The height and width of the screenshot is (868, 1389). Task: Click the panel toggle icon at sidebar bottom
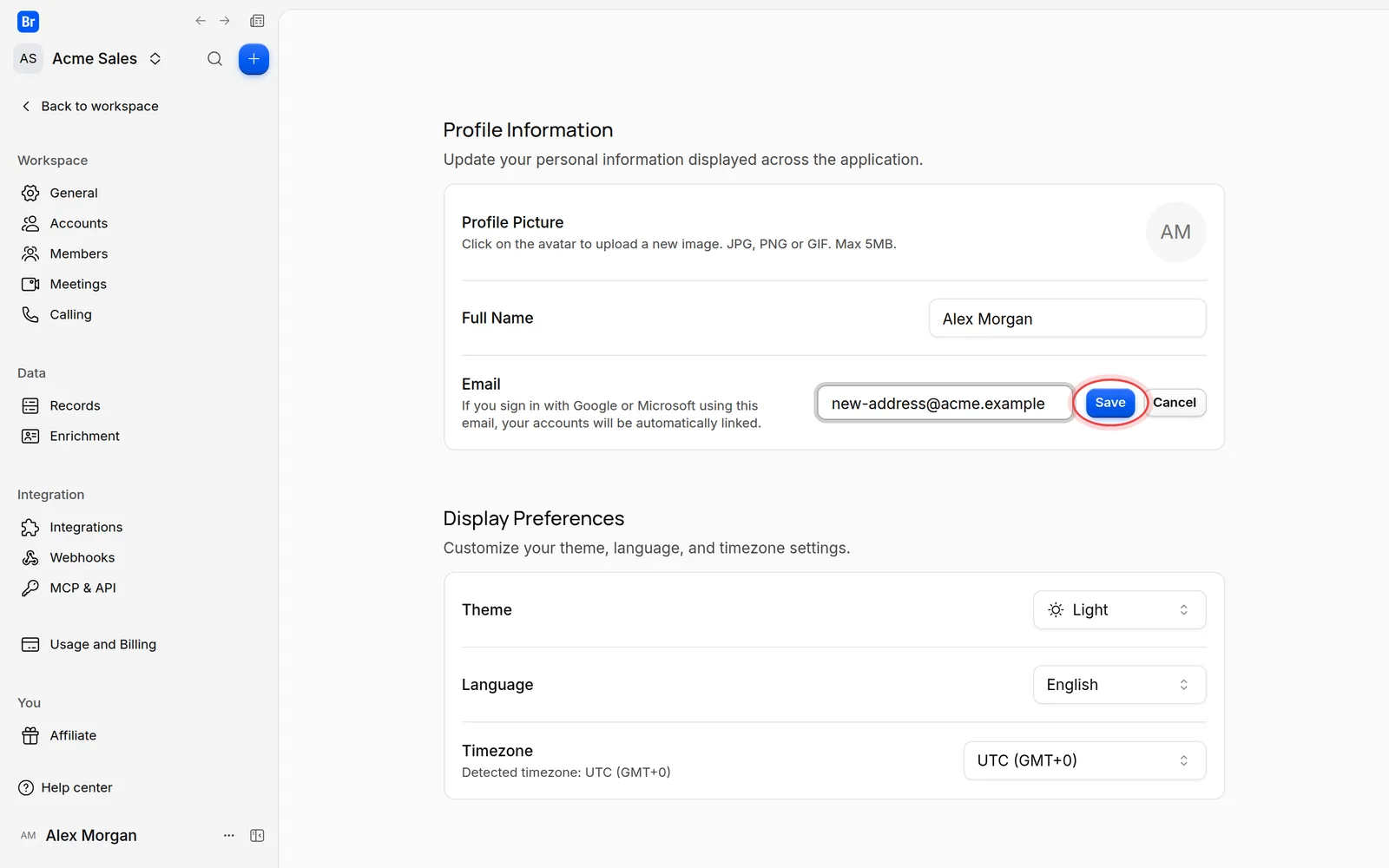click(x=257, y=835)
